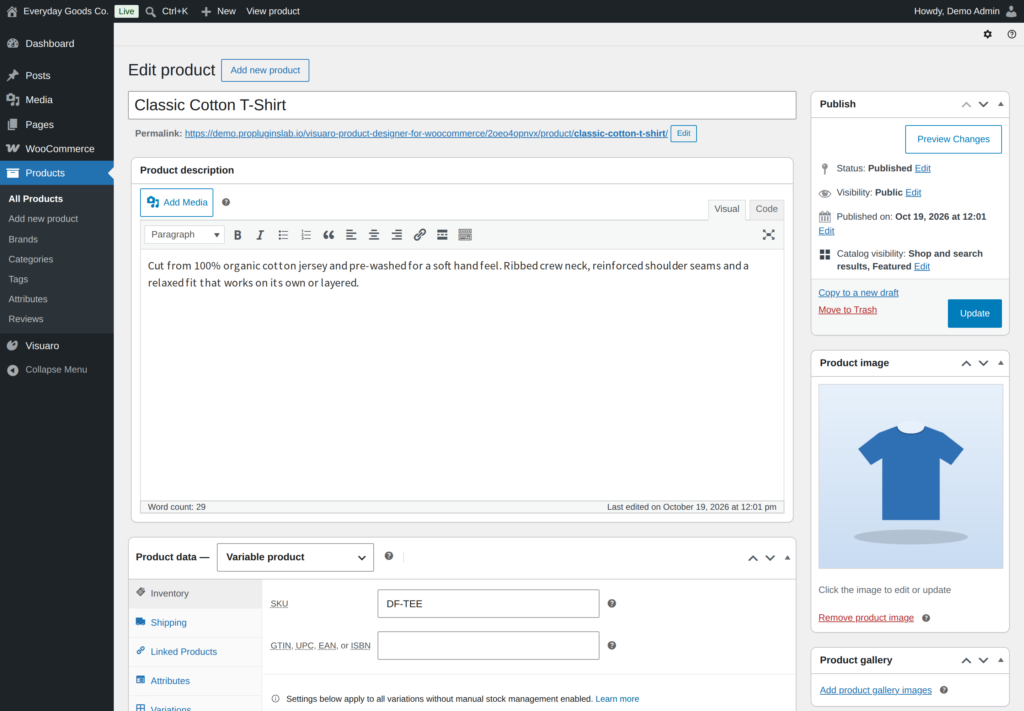Click the SKU input field
Image resolution: width=1024 pixels, height=711 pixels.
click(488, 603)
